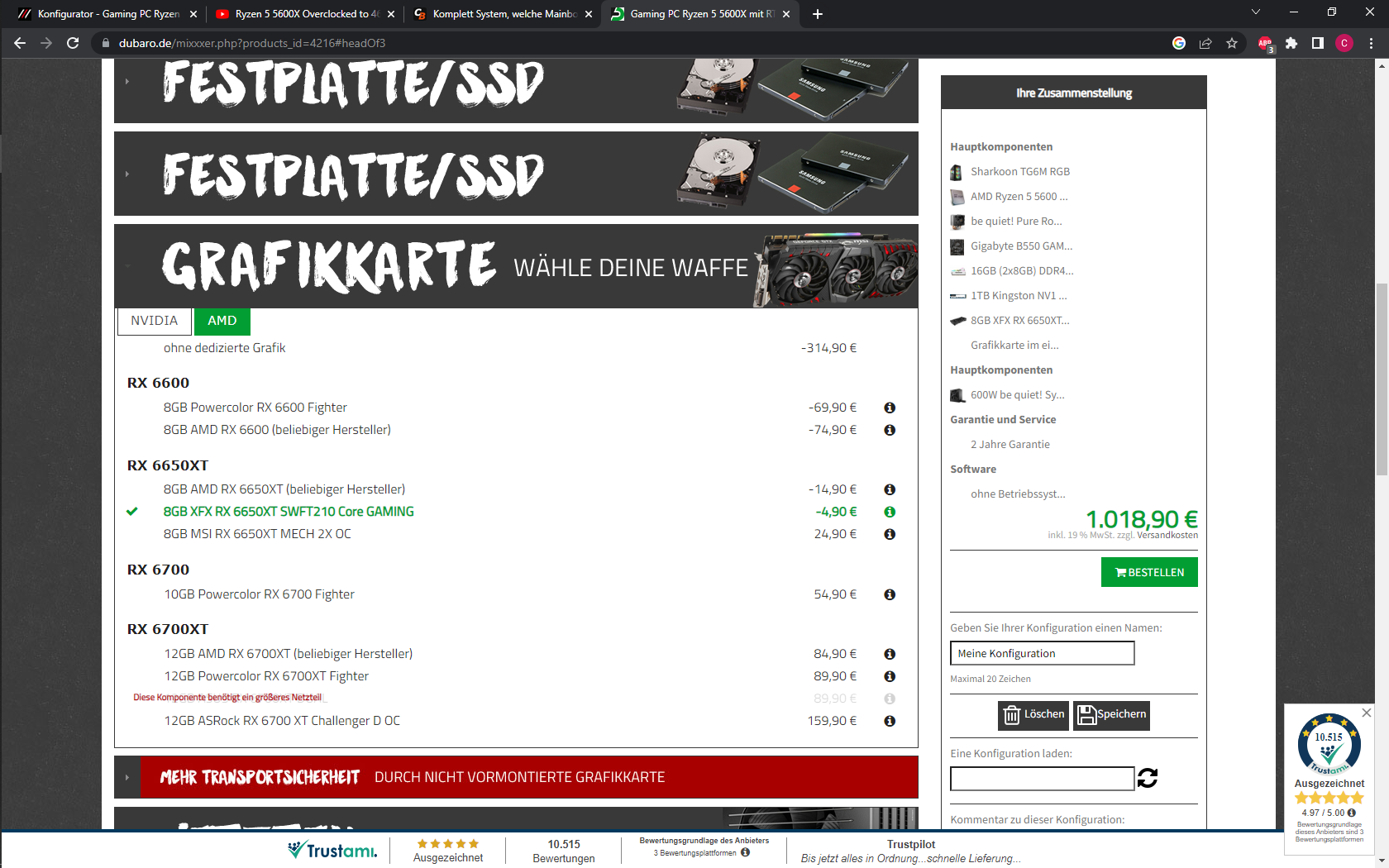Select 12GB Powercolor RX 6700XT Fighter

click(x=266, y=676)
